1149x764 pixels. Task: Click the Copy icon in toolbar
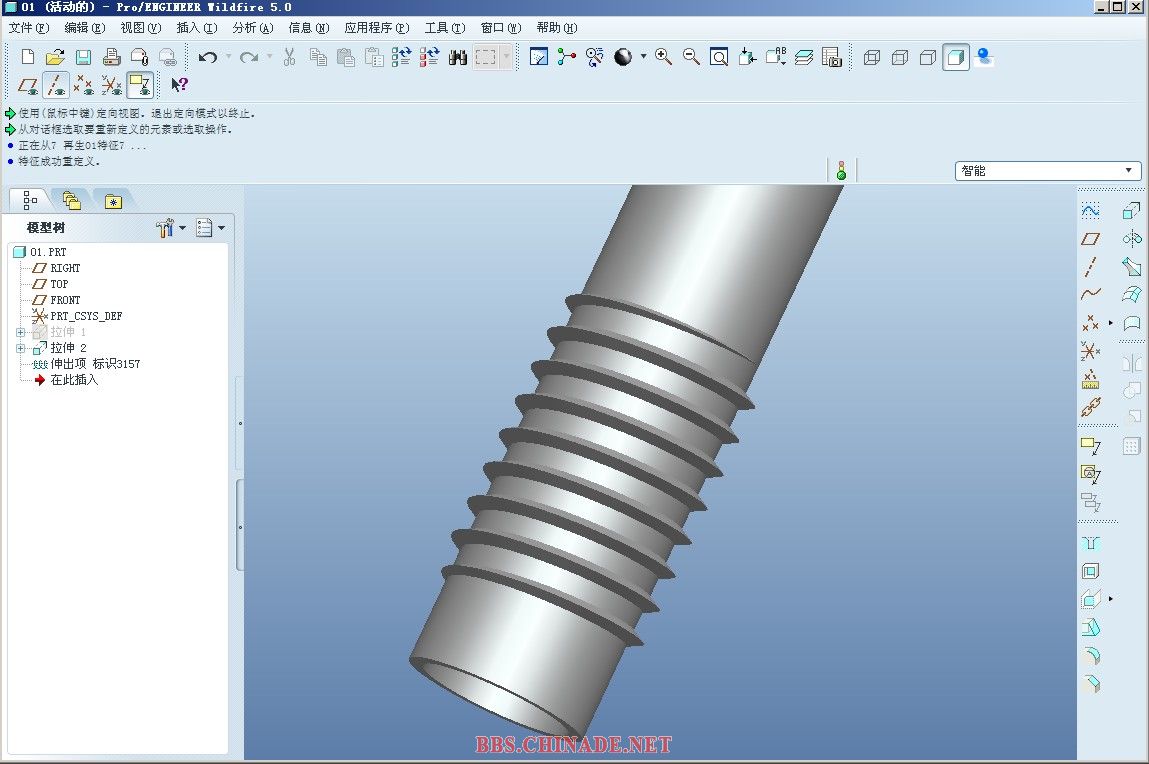point(318,57)
